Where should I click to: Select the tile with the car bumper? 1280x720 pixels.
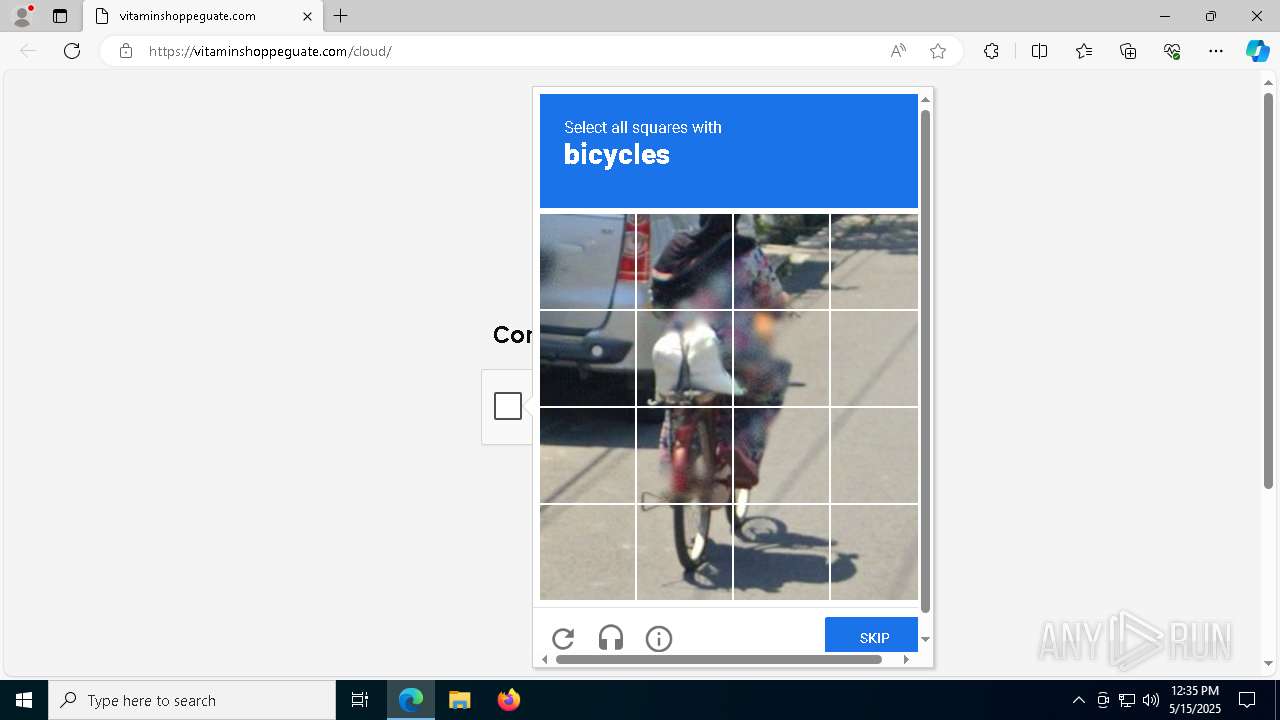(x=587, y=358)
